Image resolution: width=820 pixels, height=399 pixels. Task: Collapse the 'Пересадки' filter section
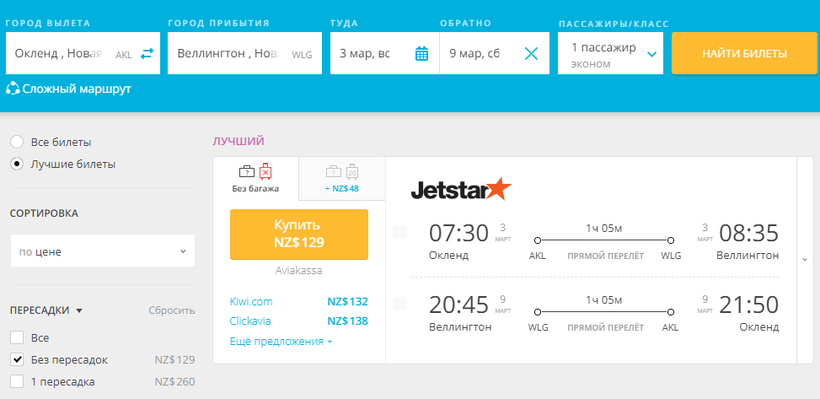[x=44, y=311]
